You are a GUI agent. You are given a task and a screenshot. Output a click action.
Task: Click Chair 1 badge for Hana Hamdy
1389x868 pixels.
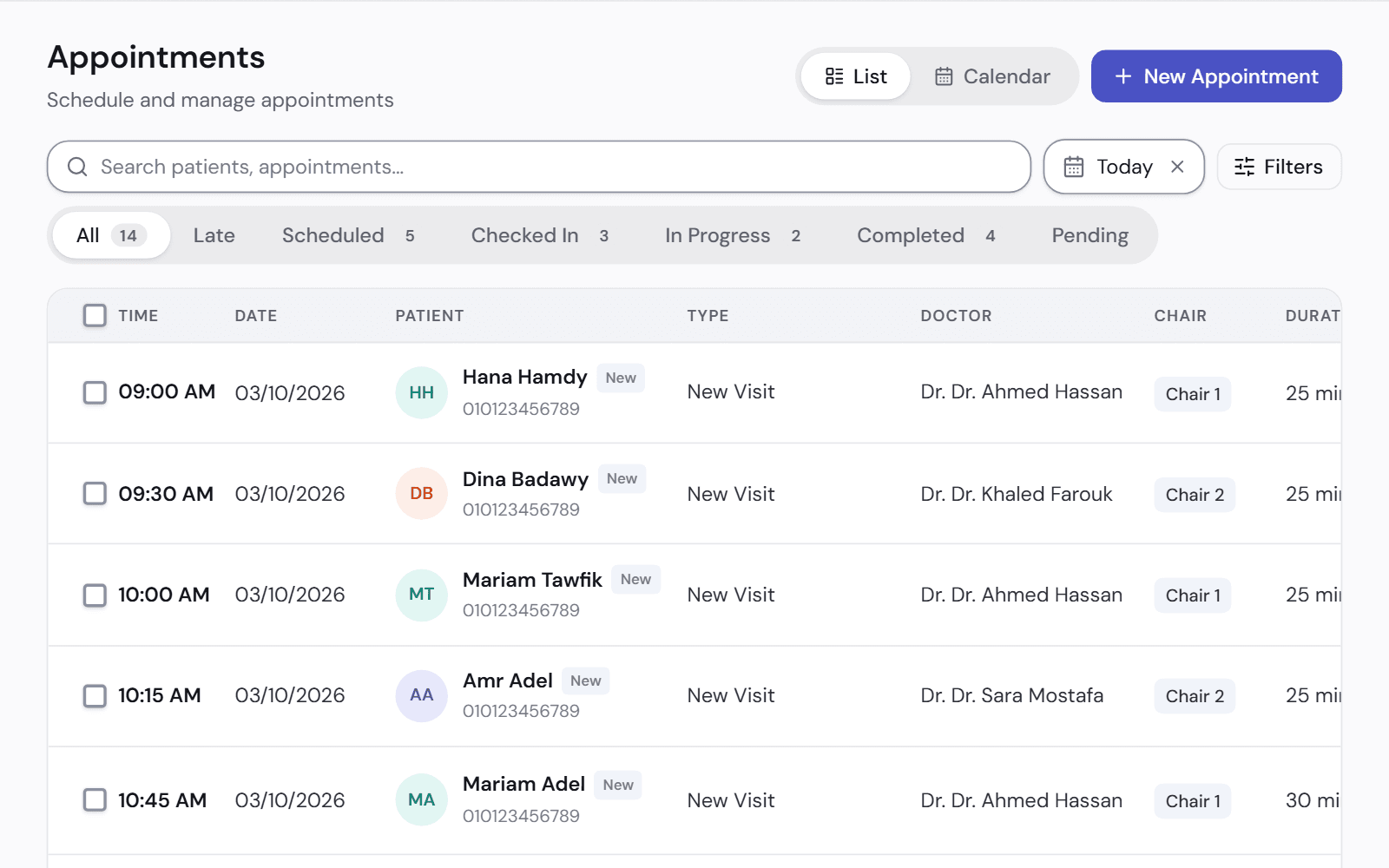coord(1193,394)
